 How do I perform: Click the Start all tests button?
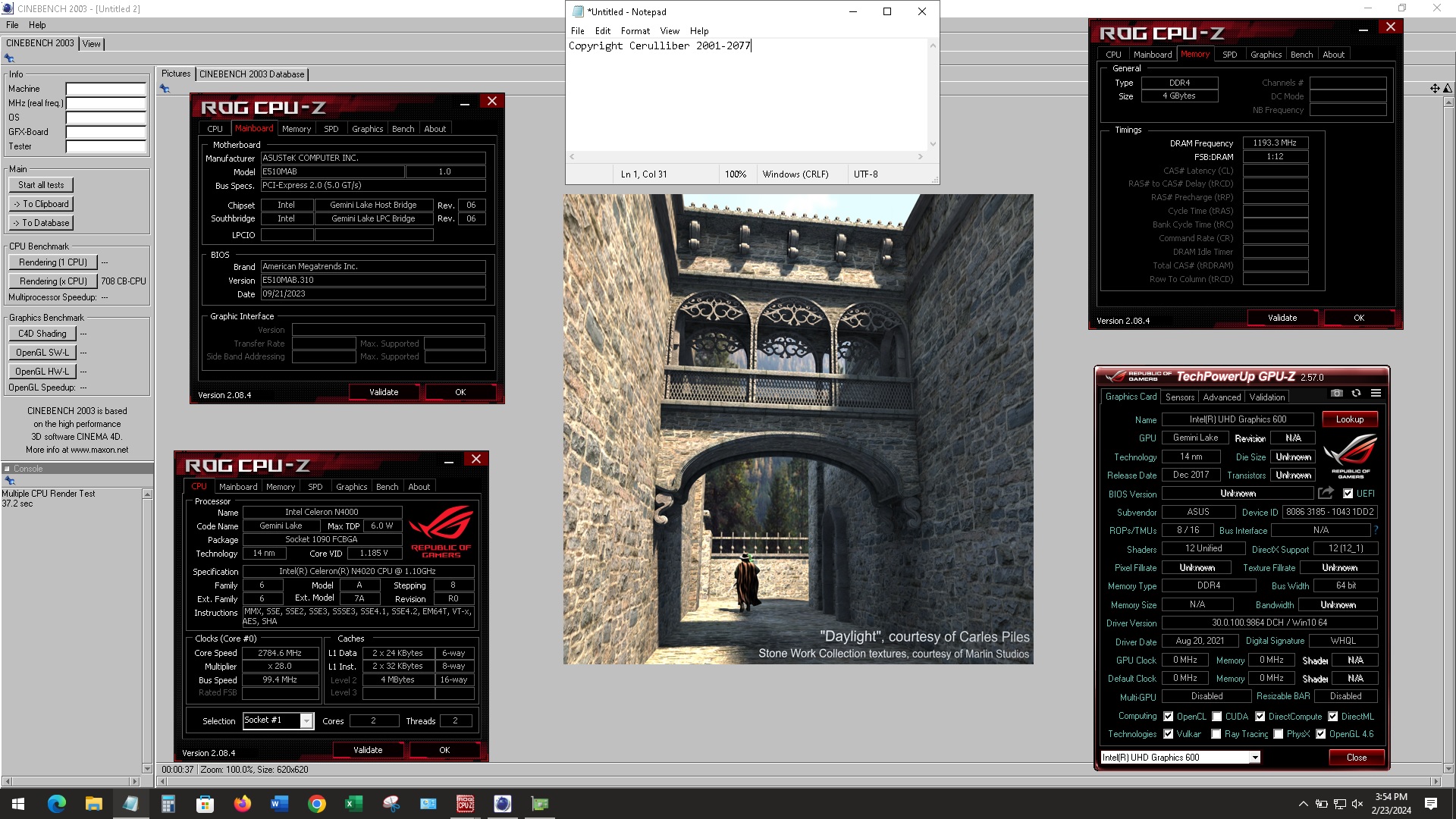click(41, 185)
